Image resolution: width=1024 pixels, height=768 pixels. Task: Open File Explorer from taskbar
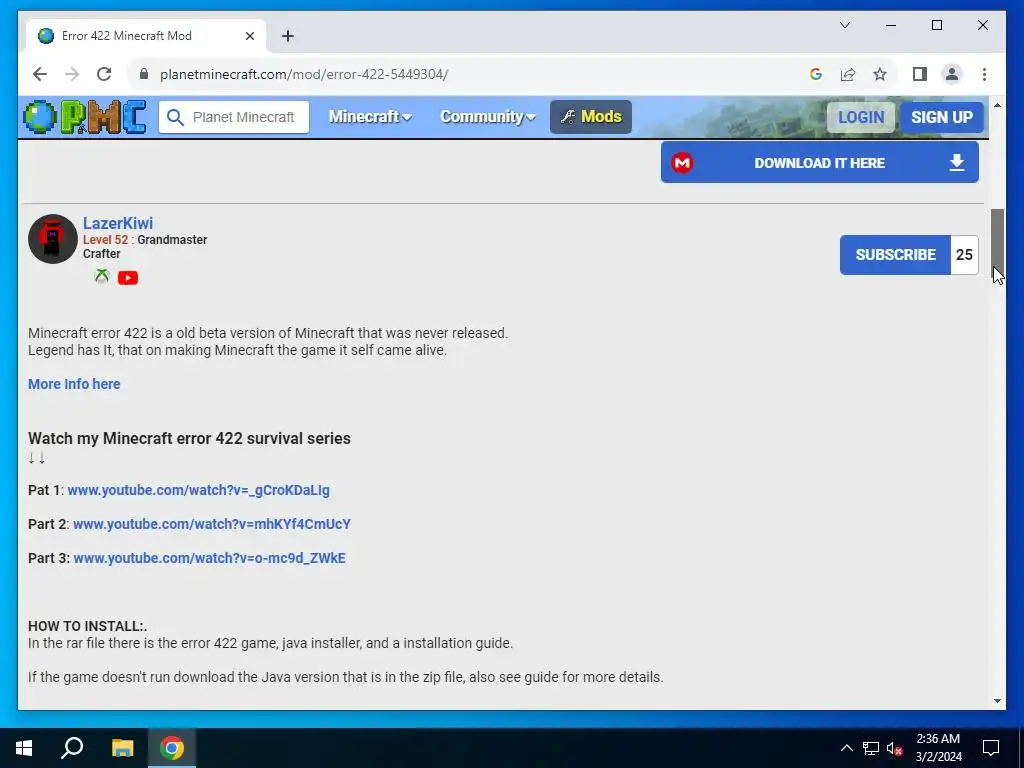point(122,748)
